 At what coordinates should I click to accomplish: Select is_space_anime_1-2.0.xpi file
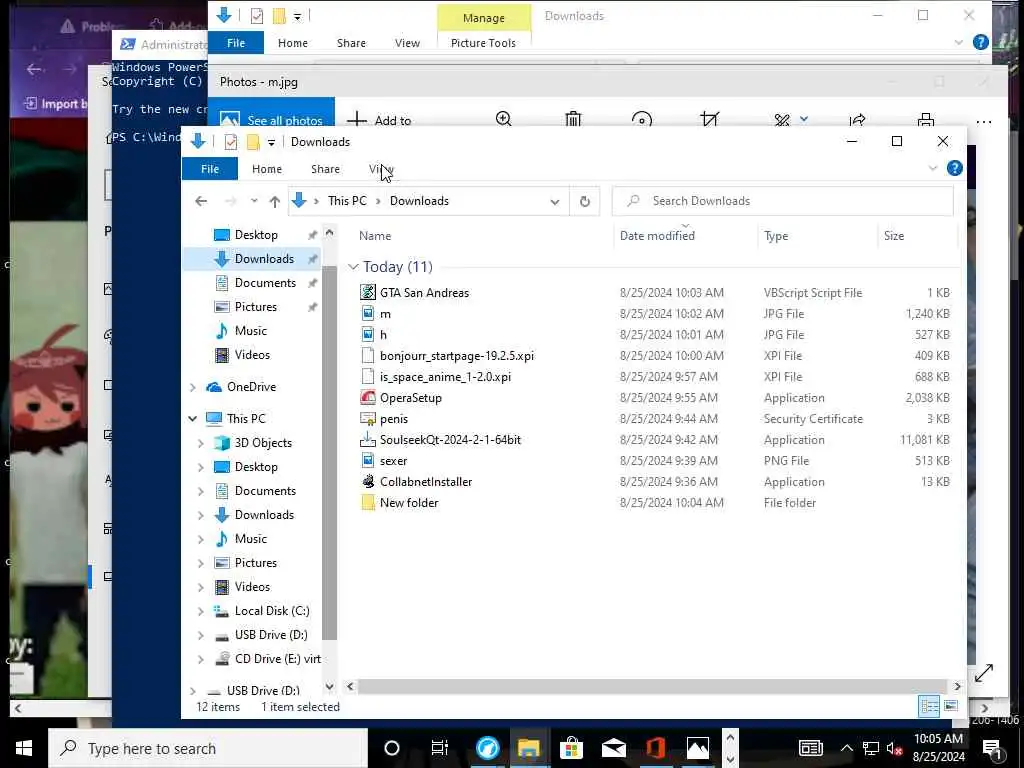click(x=445, y=377)
